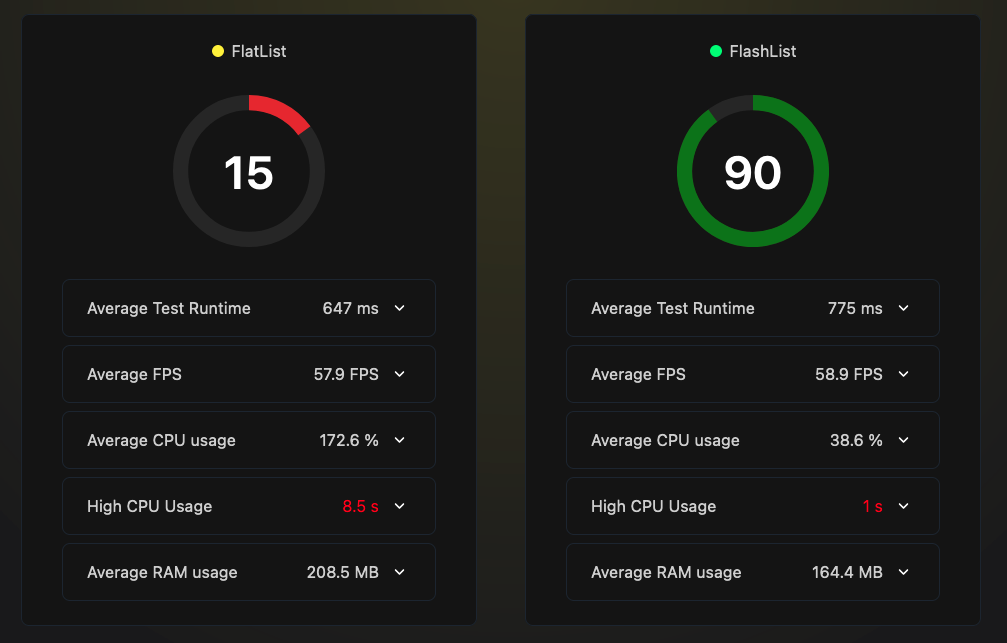Click the red 8.5 s High CPU value
Screen dimensions: 1007x643
(x=359, y=506)
